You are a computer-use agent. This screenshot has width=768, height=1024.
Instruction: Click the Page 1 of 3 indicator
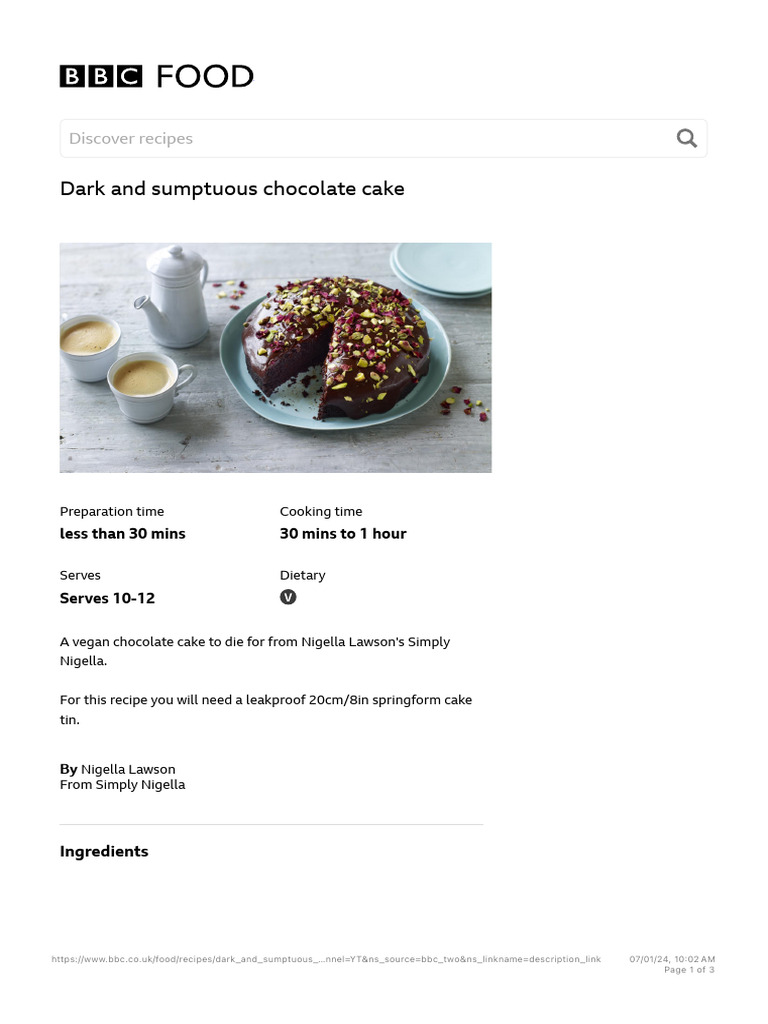click(689, 970)
